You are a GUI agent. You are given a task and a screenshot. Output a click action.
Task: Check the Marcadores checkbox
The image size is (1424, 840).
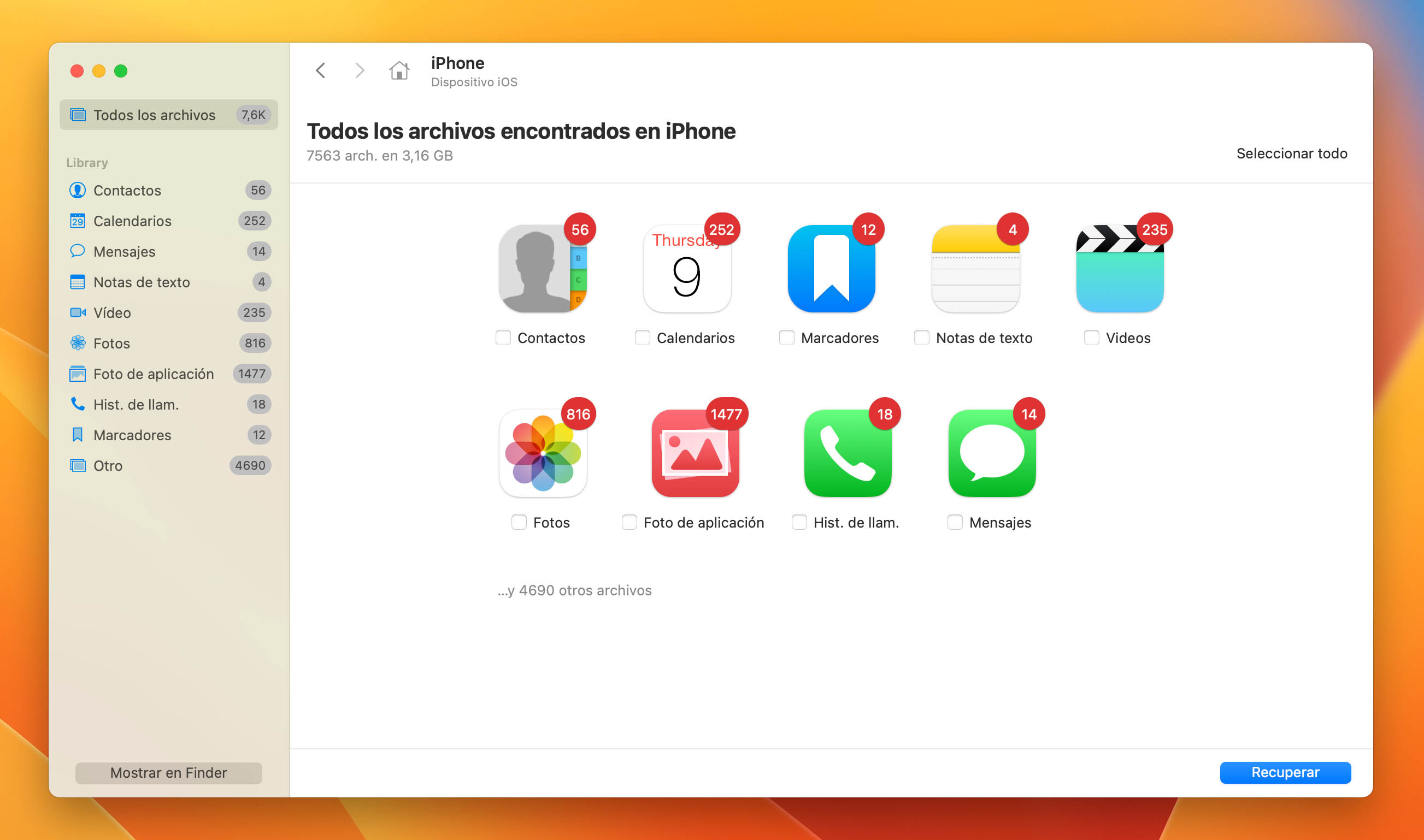pyautogui.click(x=786, y=338)
